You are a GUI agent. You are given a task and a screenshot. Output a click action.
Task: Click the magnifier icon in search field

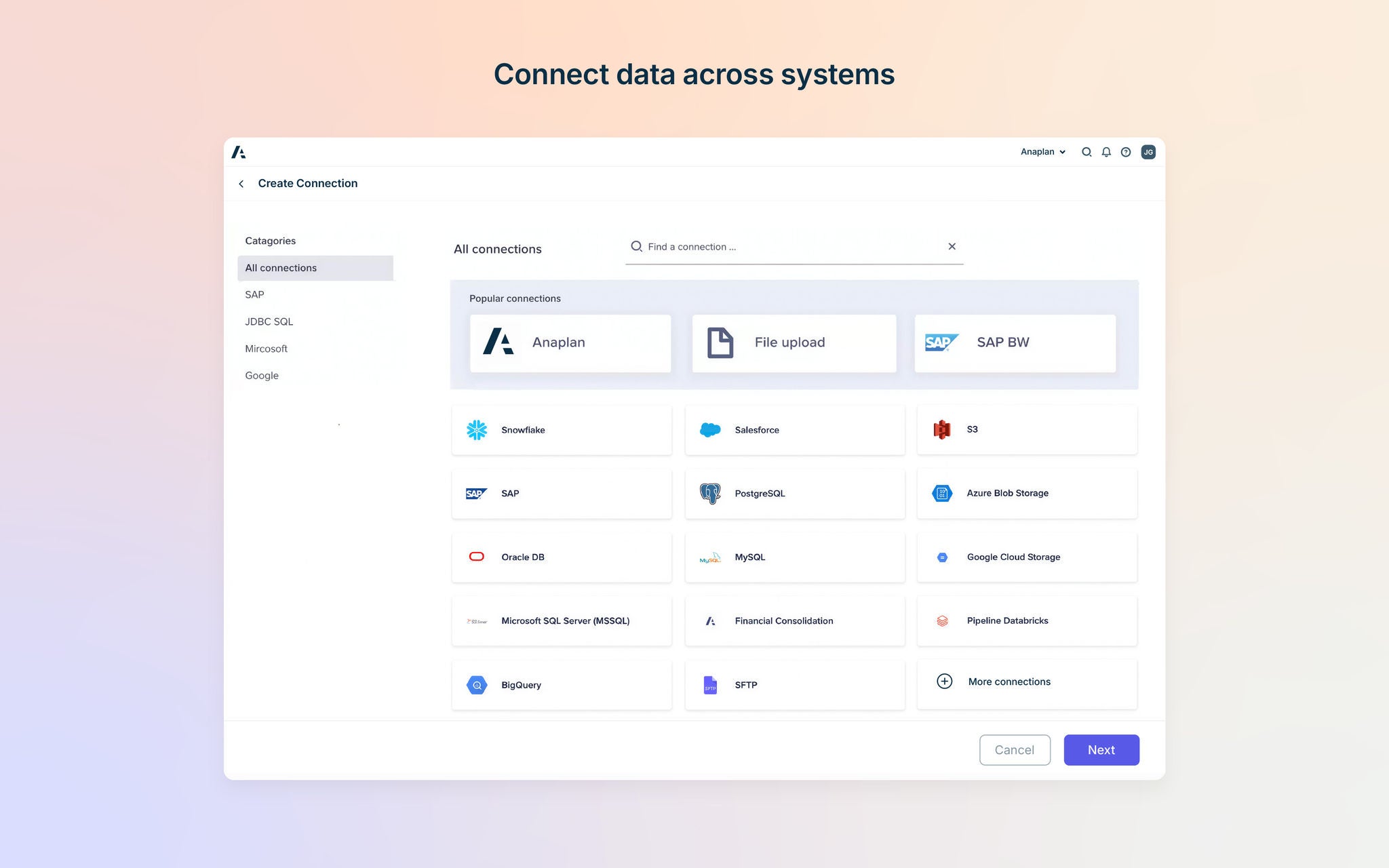(x=636, y=246)
